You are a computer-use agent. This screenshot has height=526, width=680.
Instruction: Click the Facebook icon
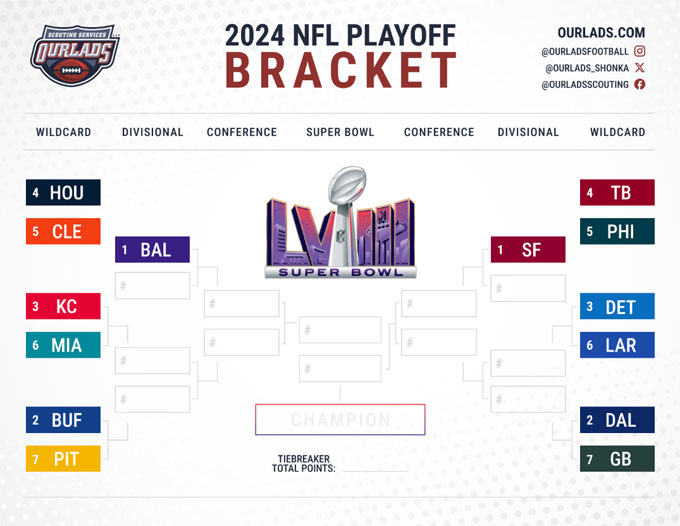point(640,85)
